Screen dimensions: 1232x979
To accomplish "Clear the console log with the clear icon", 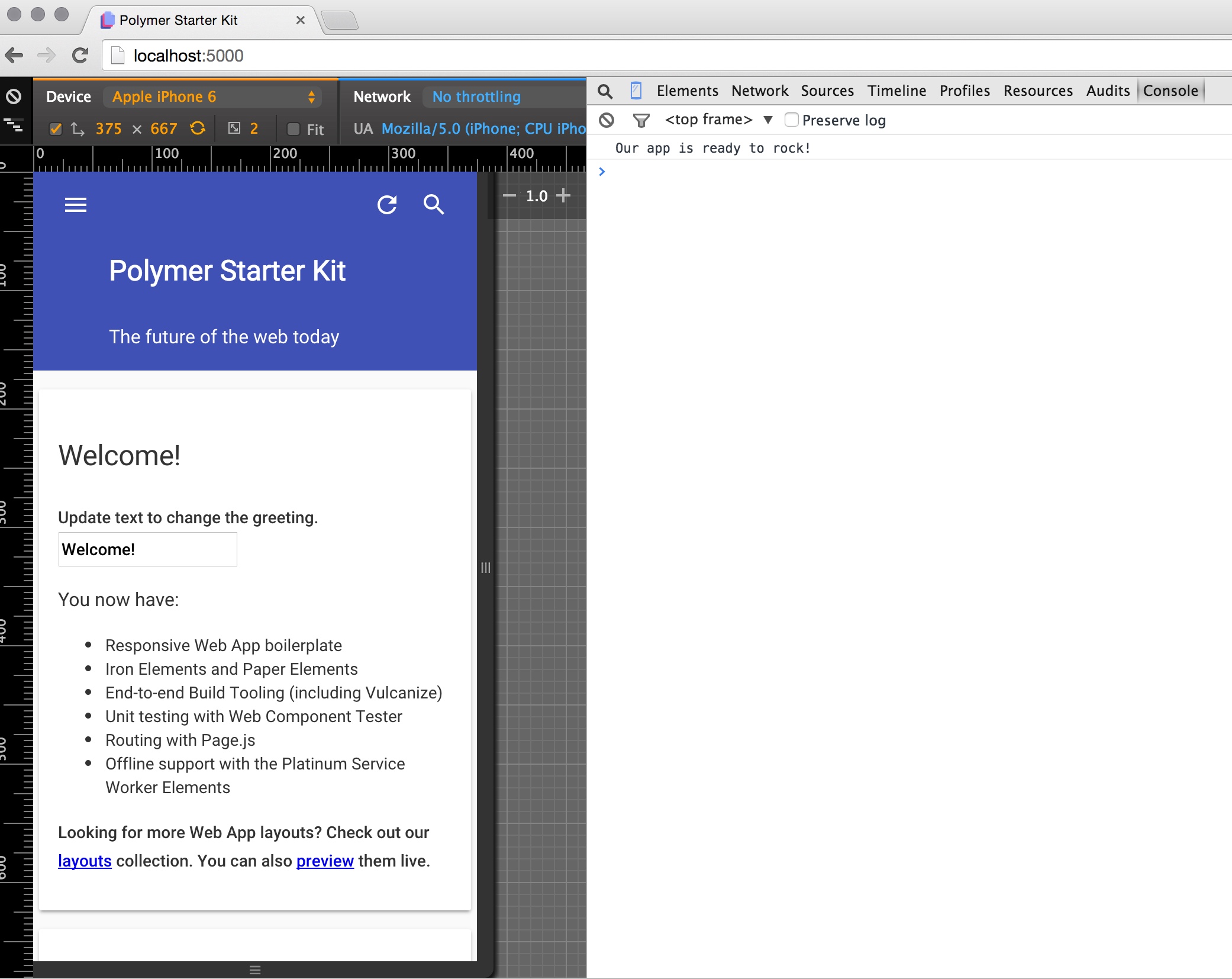I will click(607, 120).
